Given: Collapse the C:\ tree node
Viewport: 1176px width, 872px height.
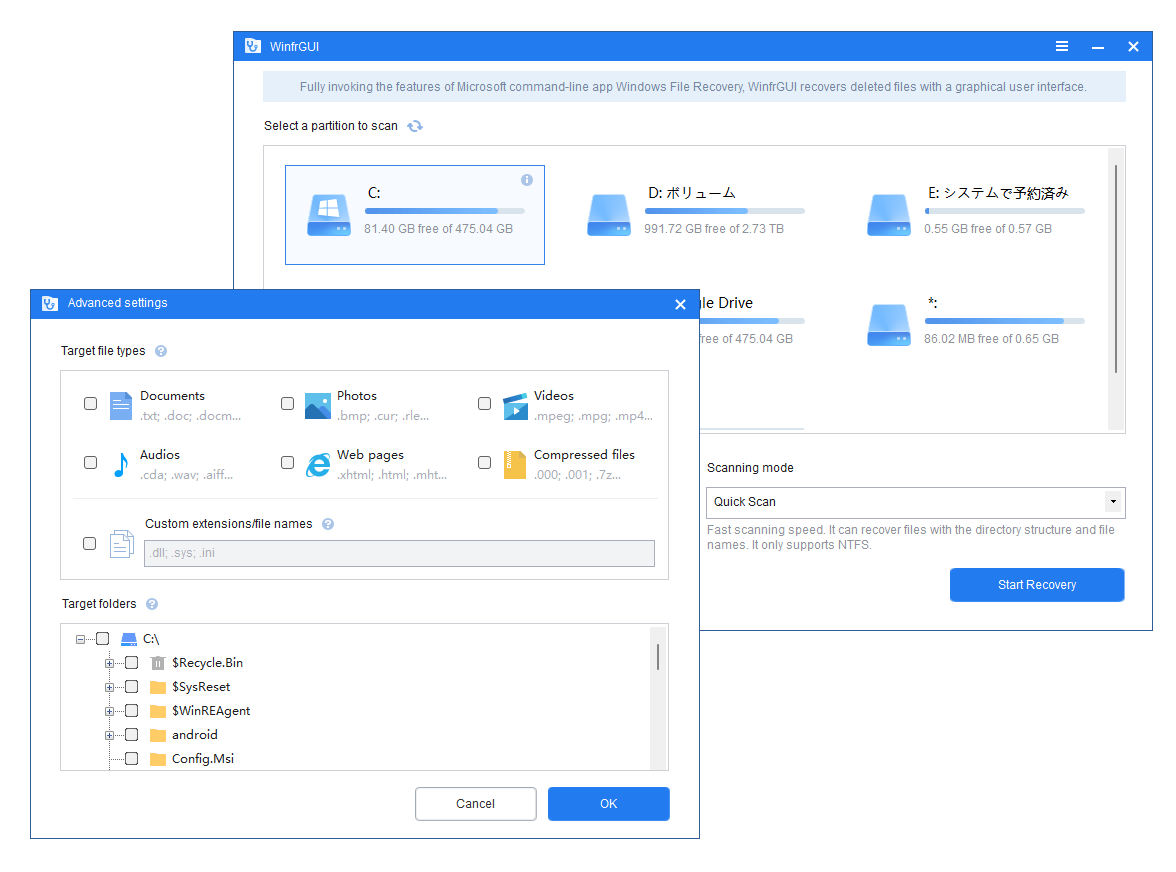Looking at the screenshot, I should 81,638.
